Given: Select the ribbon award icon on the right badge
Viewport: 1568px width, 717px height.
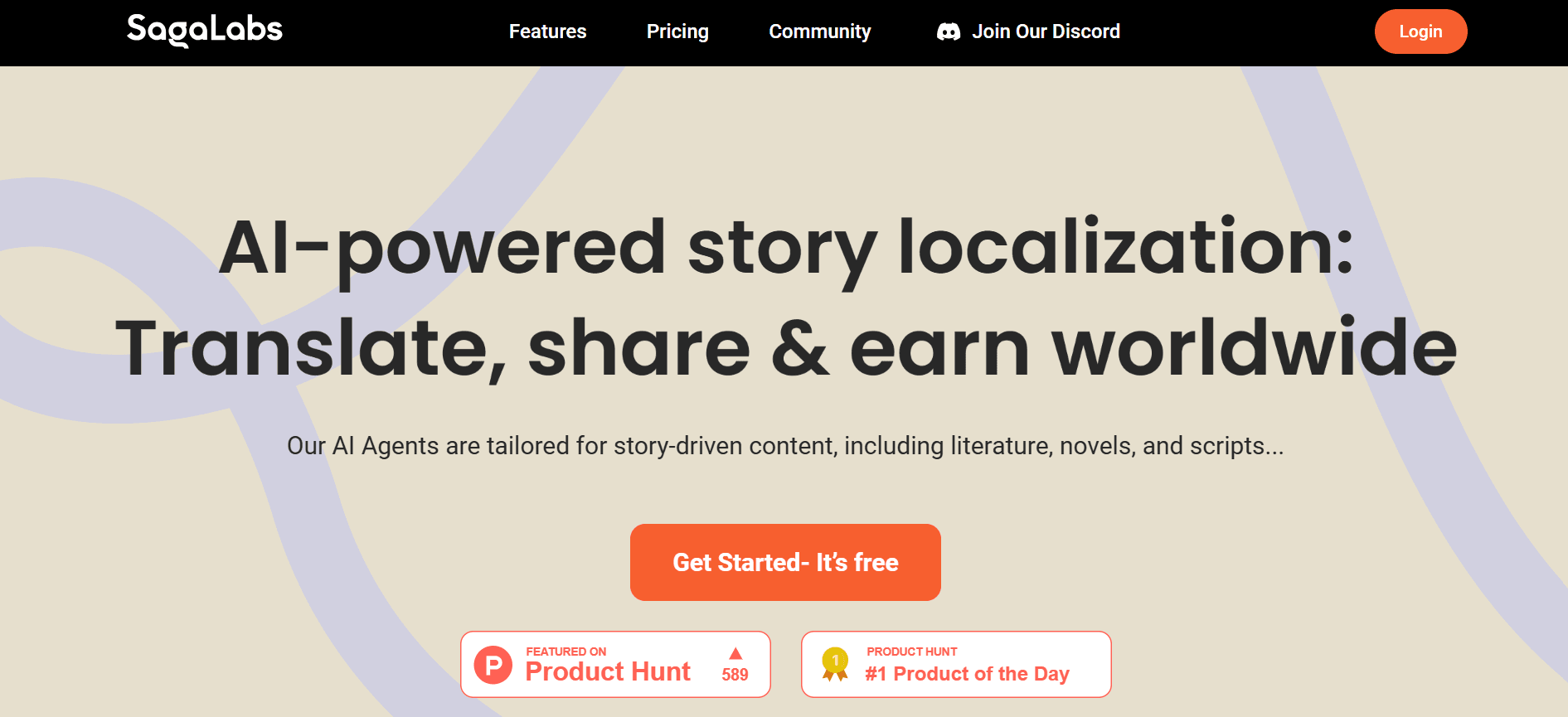Looking at the screenshot, I should 835,664.
